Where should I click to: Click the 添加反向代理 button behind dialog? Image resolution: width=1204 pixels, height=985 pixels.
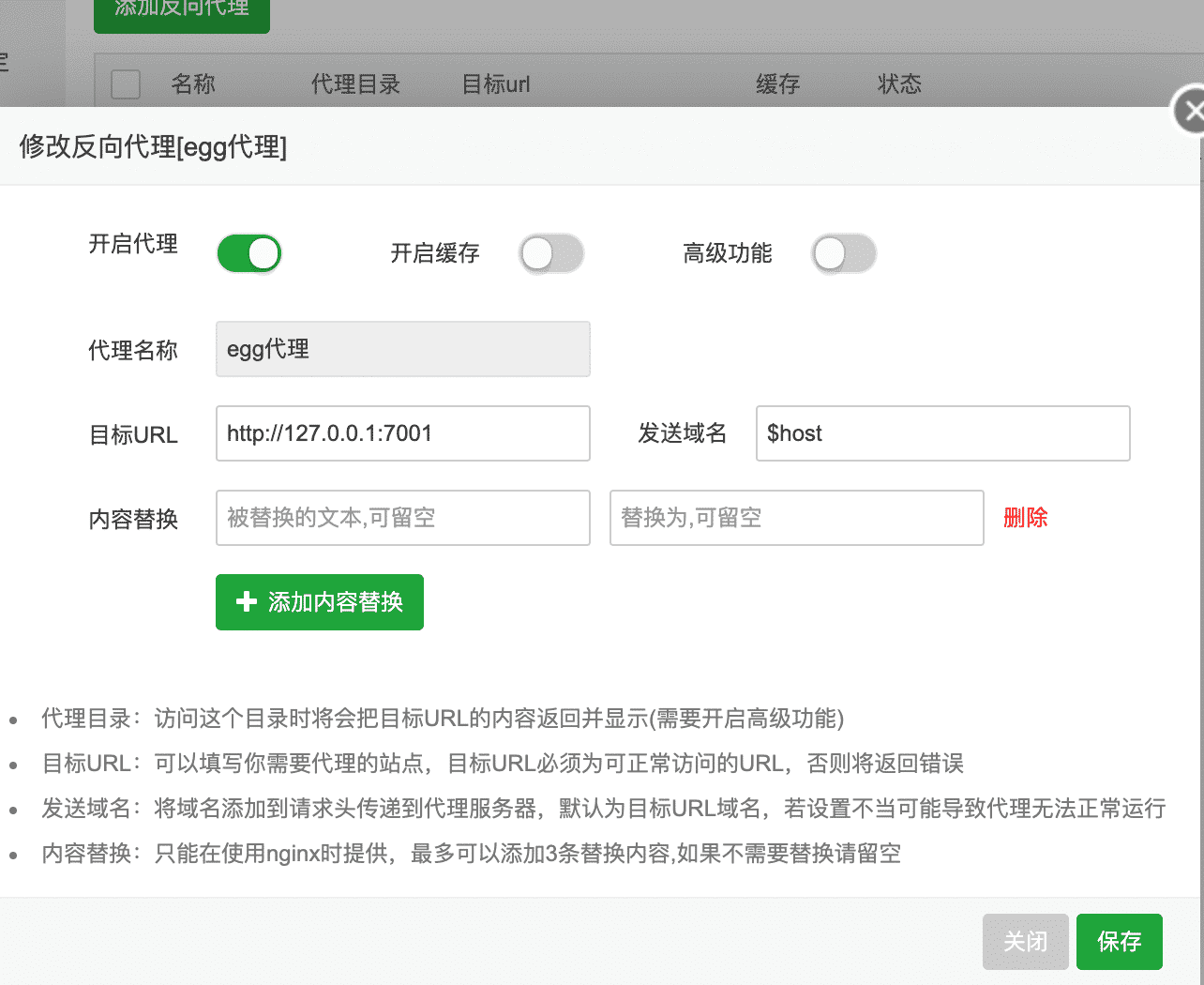tap(182, 14)
